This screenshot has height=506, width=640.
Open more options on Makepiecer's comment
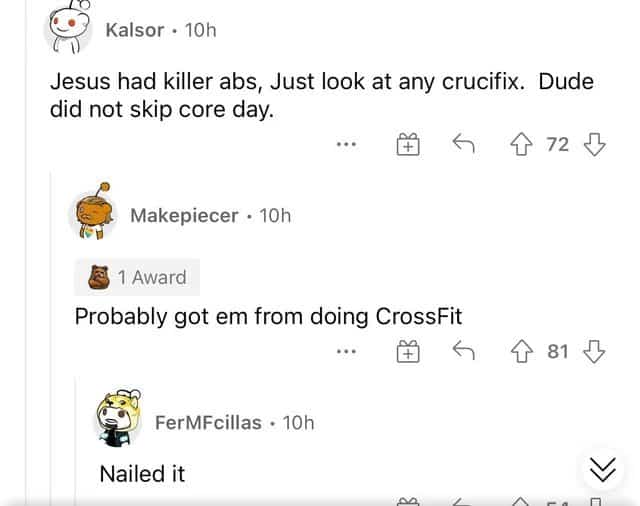347,351
